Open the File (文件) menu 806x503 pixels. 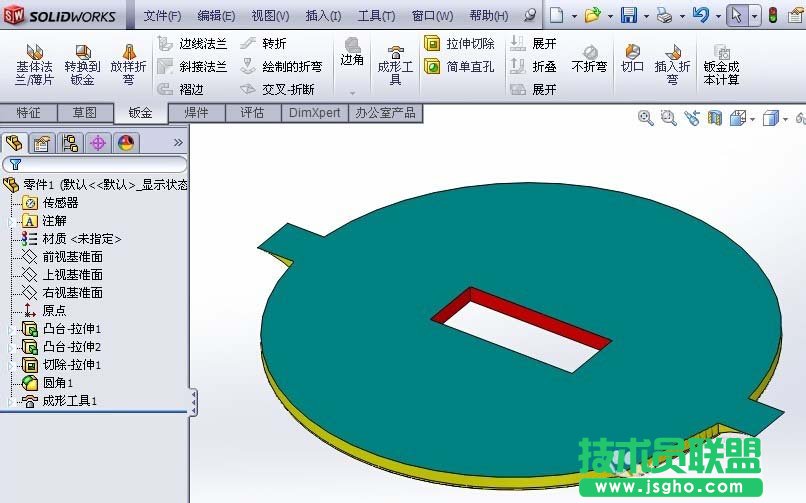(162, 16)
